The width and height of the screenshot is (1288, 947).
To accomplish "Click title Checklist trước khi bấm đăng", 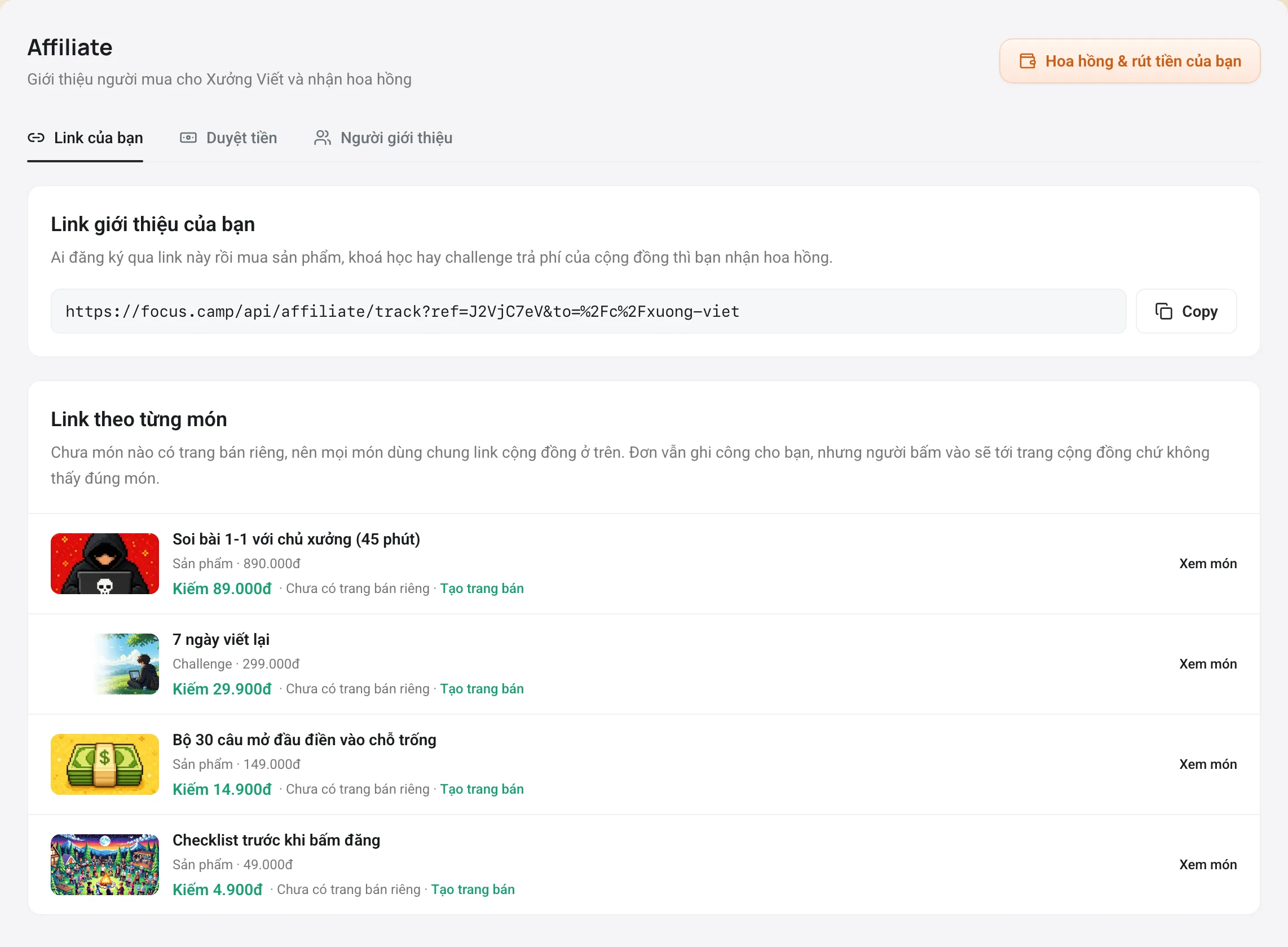I will click(x=276, y=840).
